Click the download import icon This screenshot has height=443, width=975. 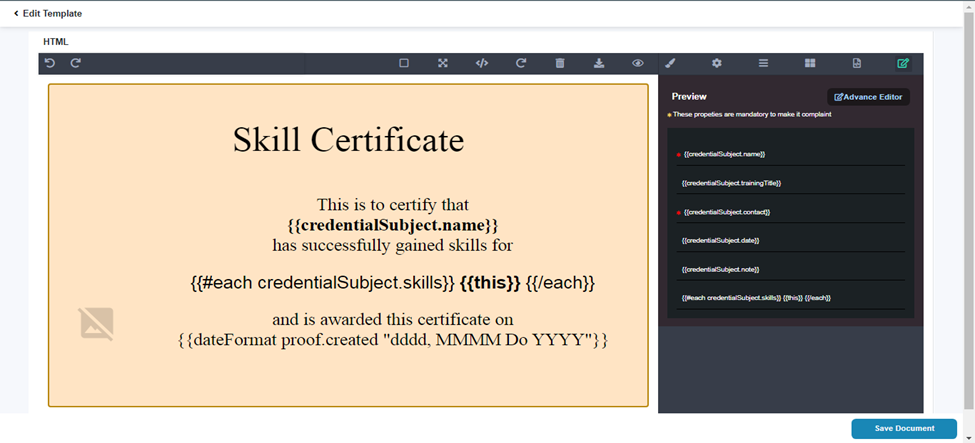point(599,63)
